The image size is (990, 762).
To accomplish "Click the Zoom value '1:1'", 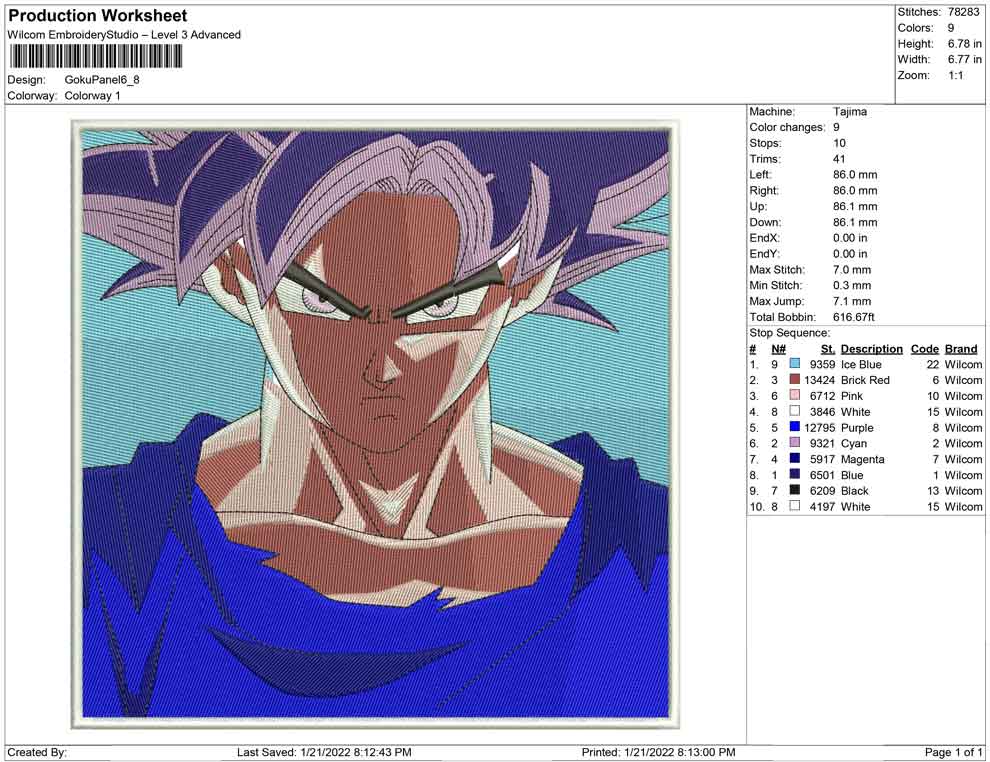I will coord(955,75).
